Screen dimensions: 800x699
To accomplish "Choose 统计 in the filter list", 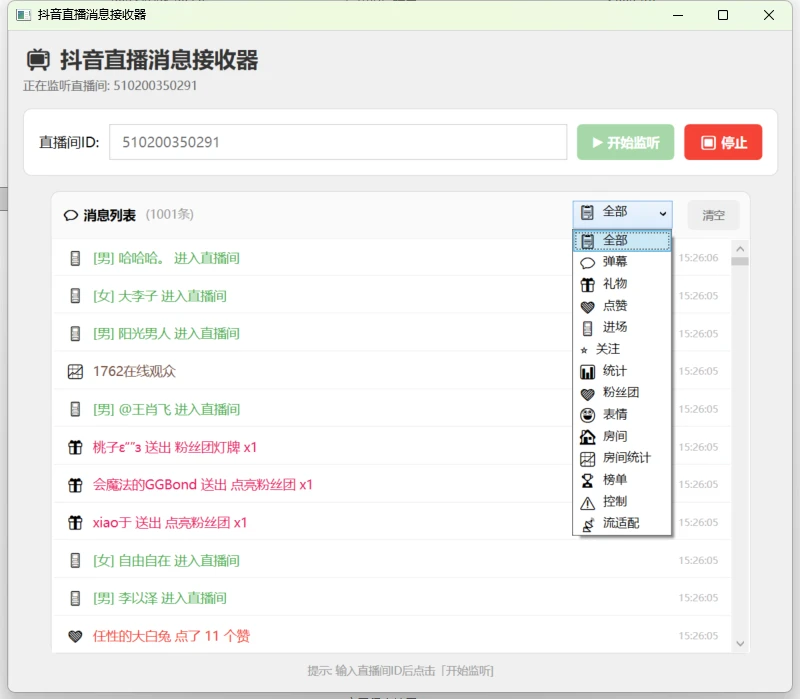I will 622,371.
